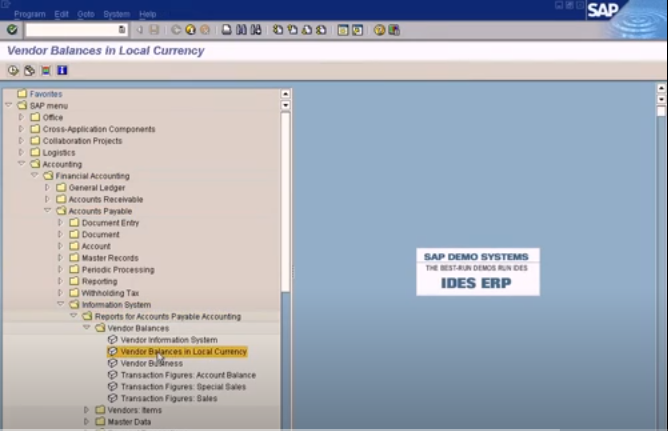Select the Vendor Business report

152,363
